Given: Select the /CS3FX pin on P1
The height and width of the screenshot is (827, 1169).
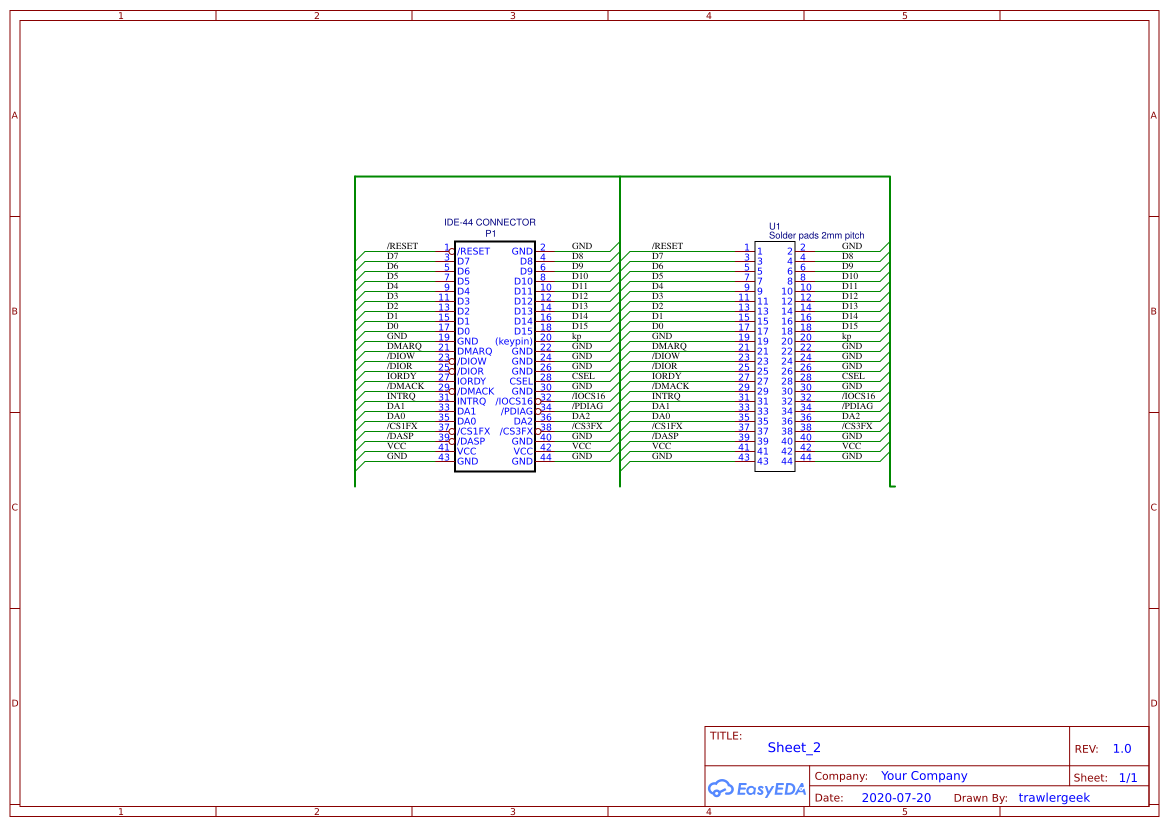Looking at the screenshot, I should 516,431.
